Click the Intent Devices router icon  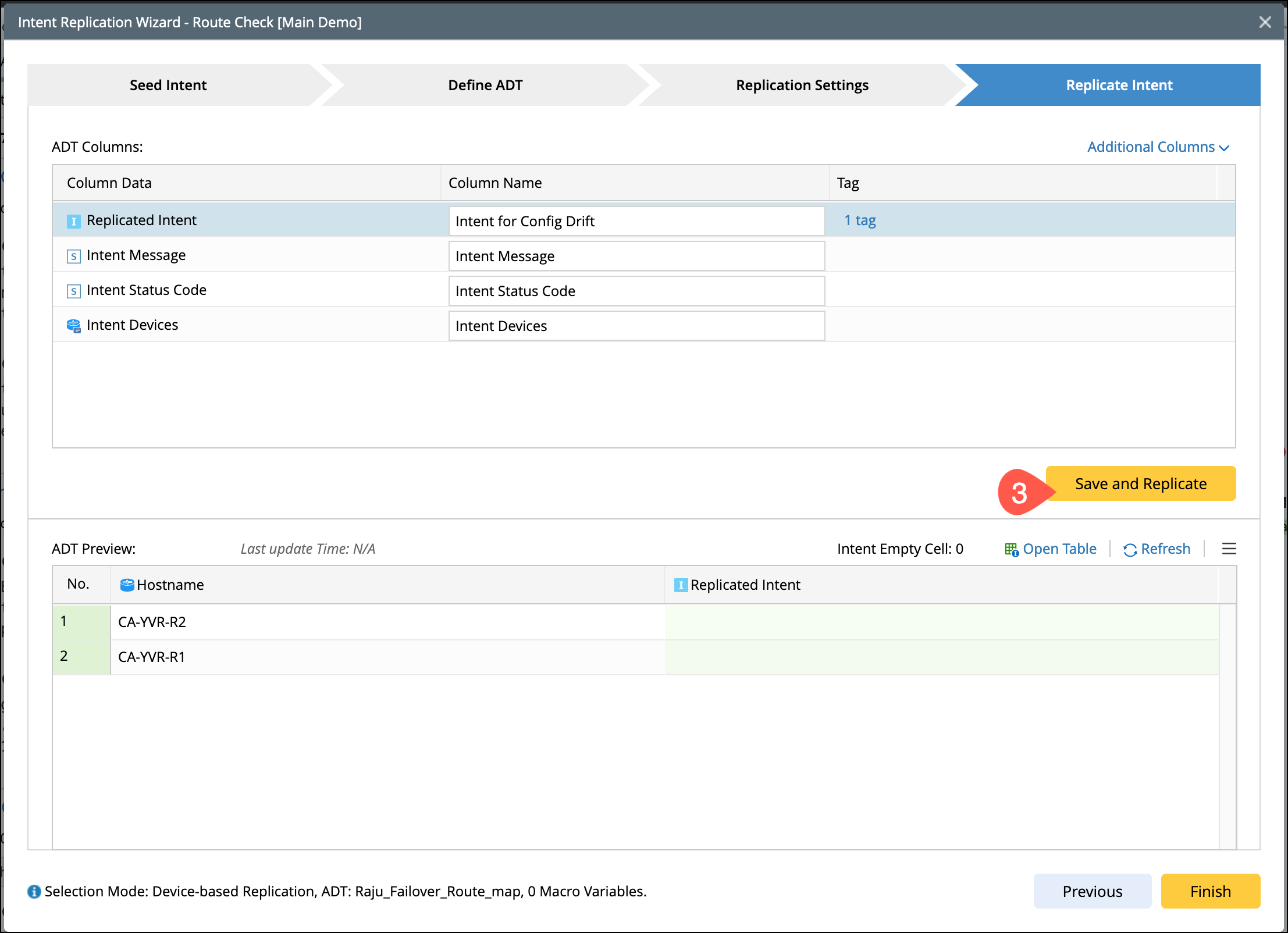pyautogui.click(x=74, y=326)
